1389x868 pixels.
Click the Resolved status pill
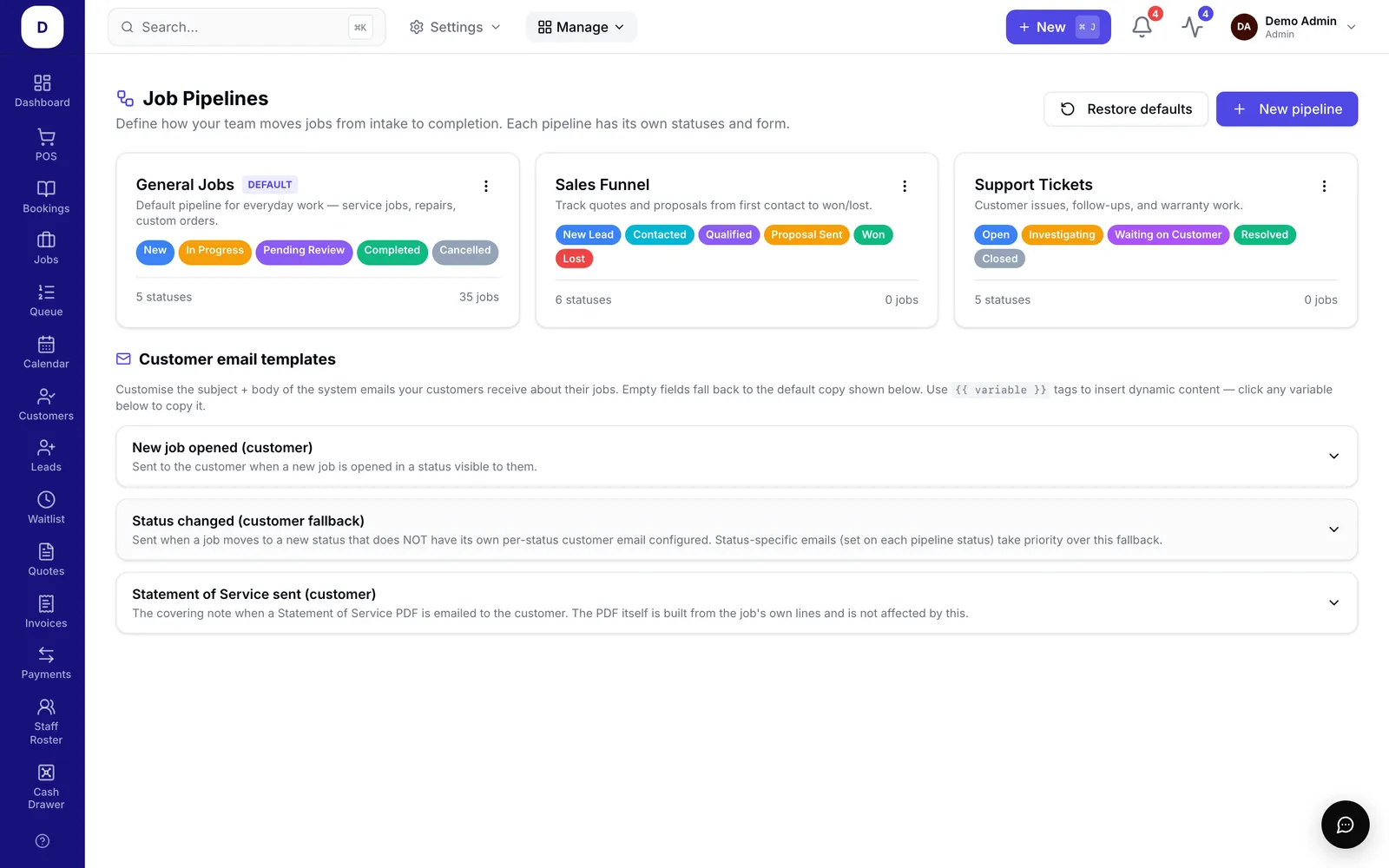(1264, 235)
